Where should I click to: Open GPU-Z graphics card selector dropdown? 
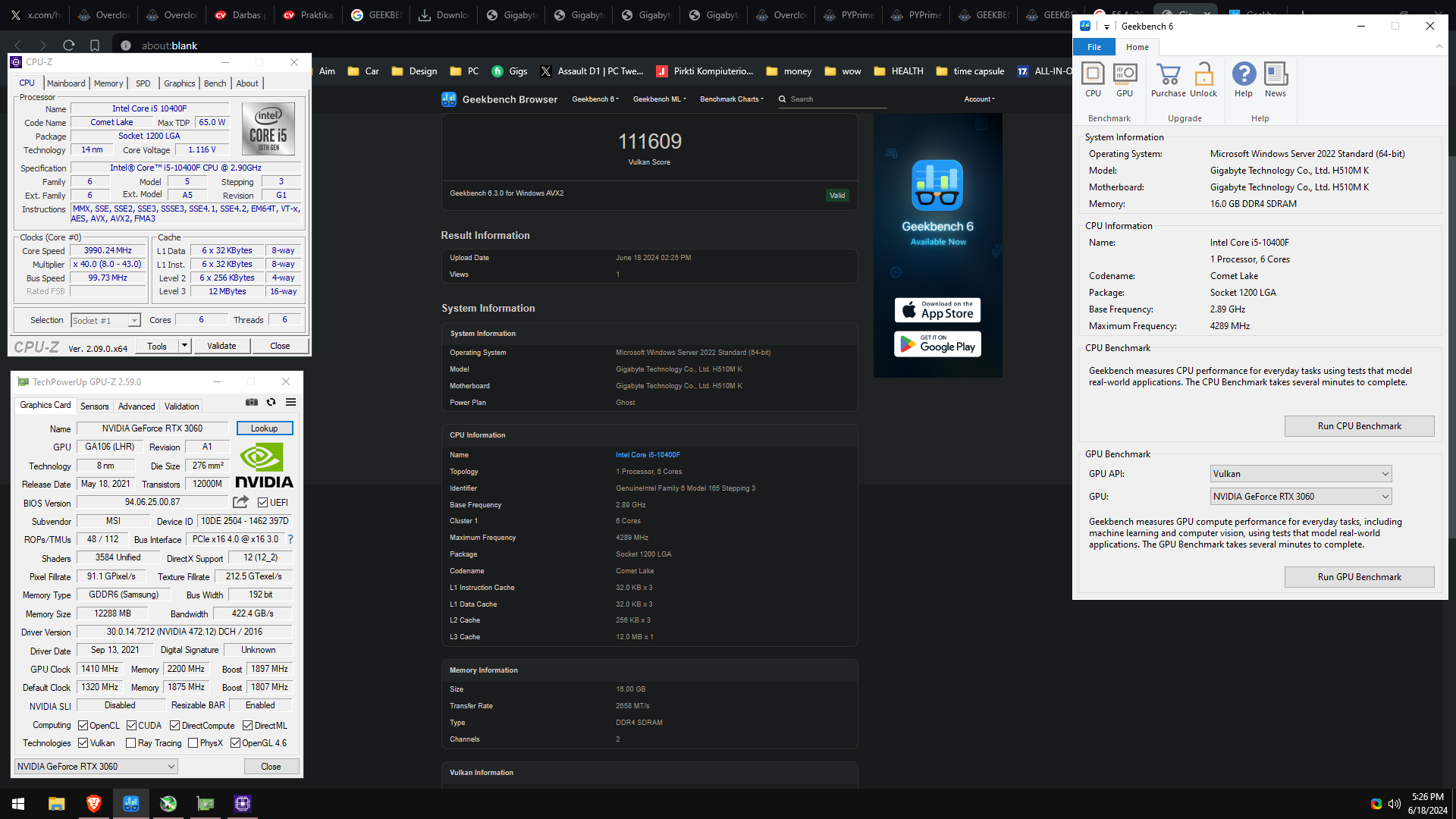coord(96,767)
